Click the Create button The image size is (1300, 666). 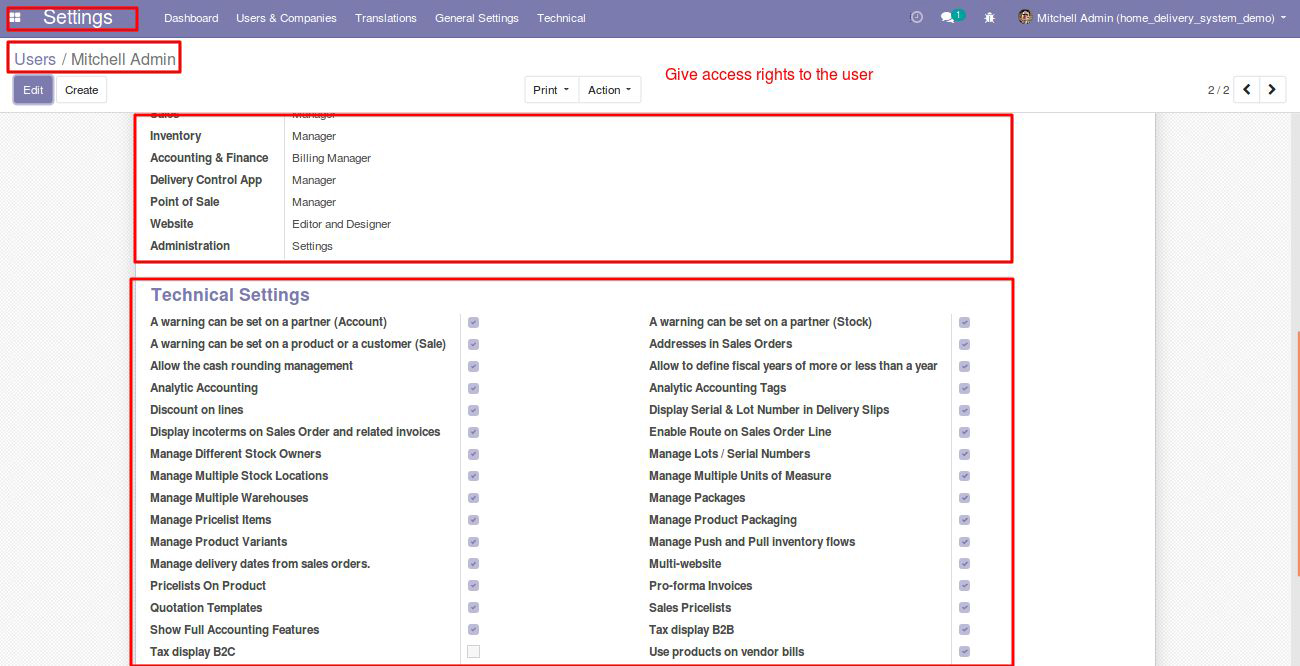click(x=81, y=90)
